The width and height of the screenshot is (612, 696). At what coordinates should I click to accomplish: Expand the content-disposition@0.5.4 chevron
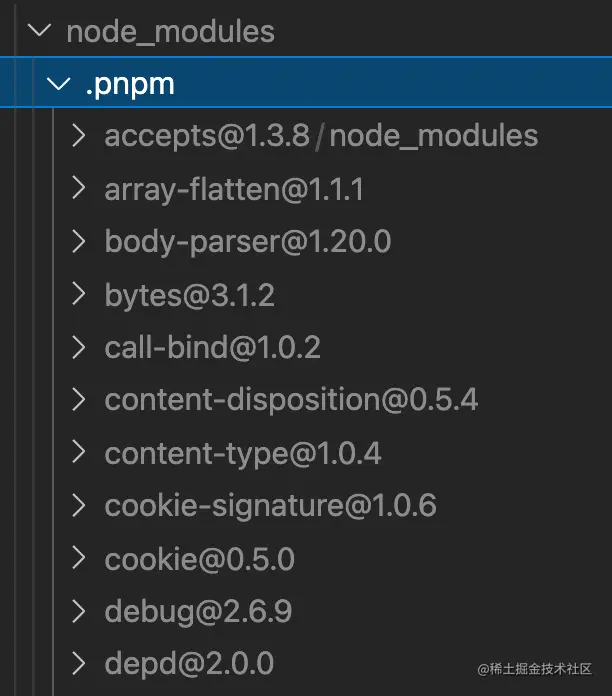(x=79, y=399)
